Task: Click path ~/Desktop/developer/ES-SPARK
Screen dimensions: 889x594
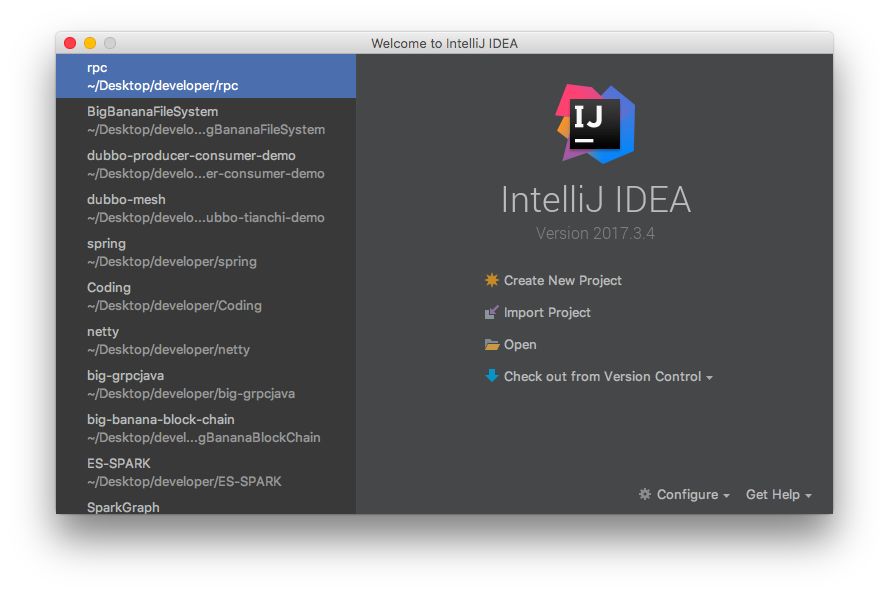Action: 184,482
